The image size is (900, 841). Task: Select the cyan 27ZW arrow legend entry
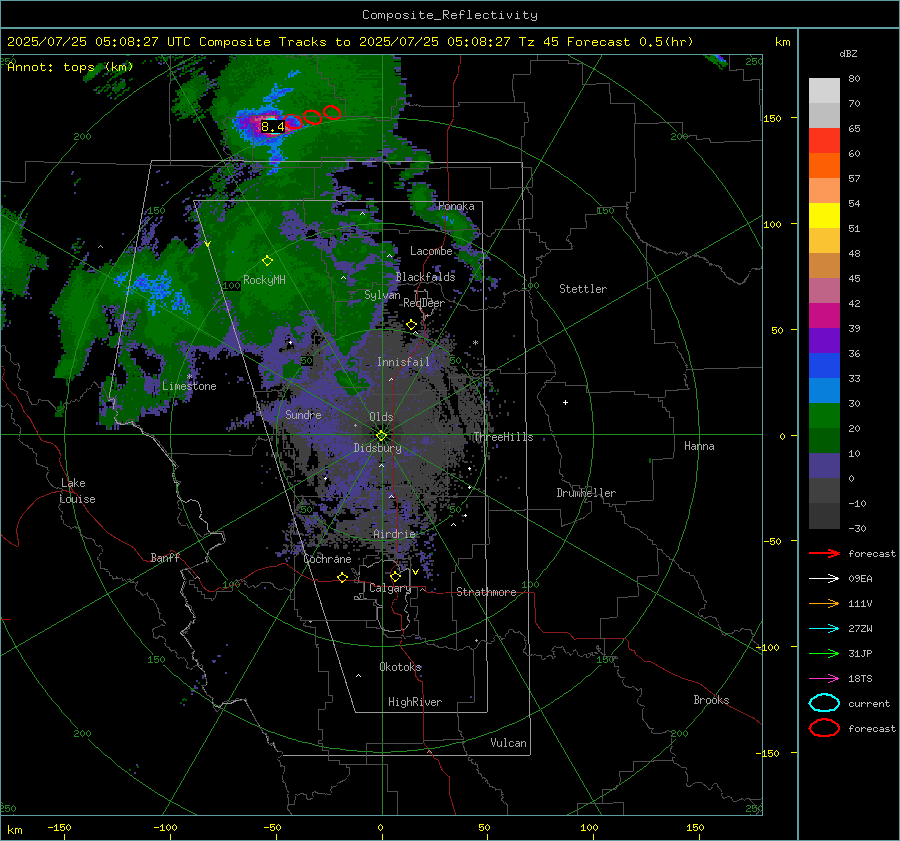pos(824,629)
